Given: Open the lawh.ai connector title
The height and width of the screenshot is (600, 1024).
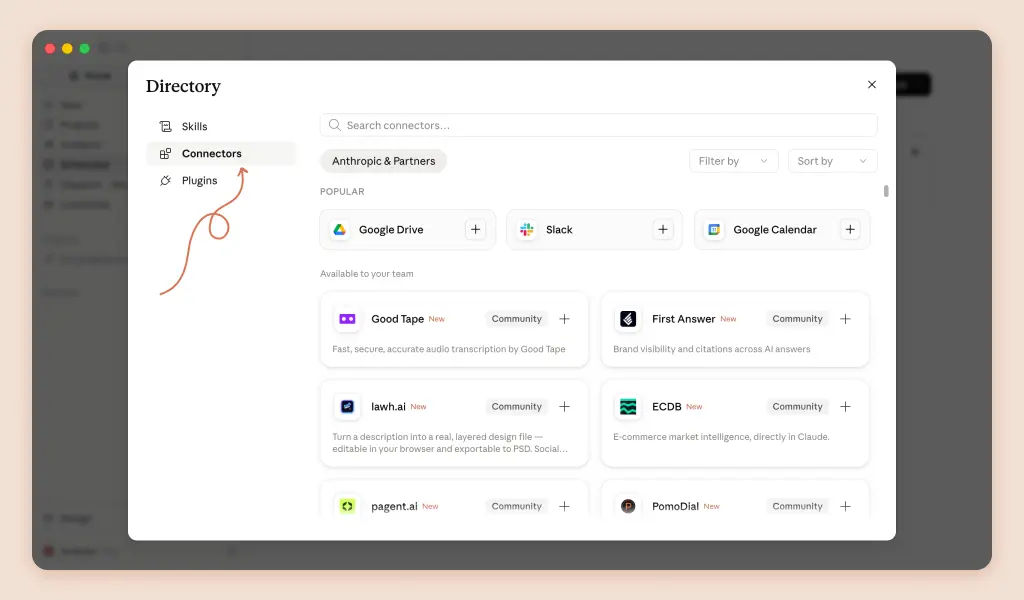Looking at the screenshot, I should (388, 406).
